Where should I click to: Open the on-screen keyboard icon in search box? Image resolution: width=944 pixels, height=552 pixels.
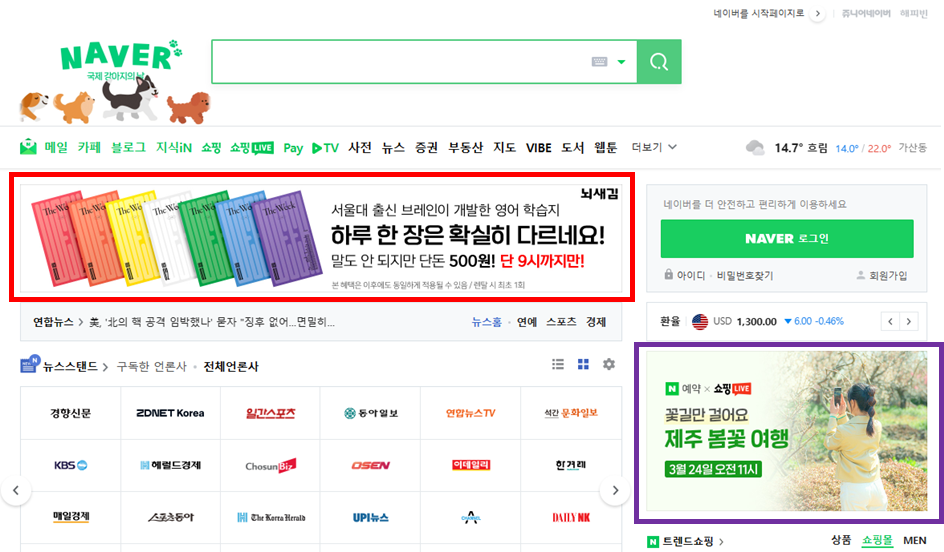pyautogui.click(x=599, y=61)
